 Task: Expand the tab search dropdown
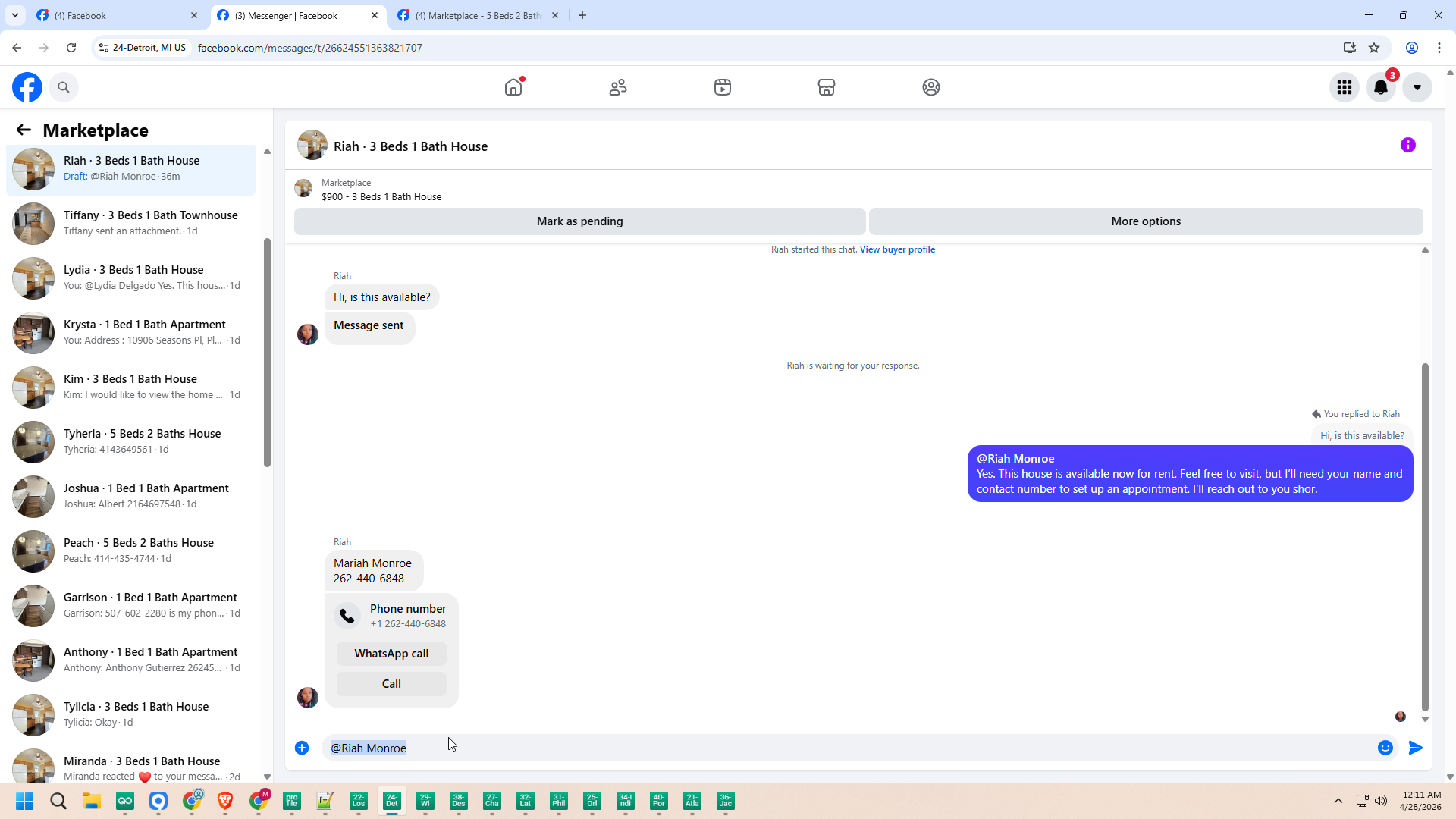(14, 15)
